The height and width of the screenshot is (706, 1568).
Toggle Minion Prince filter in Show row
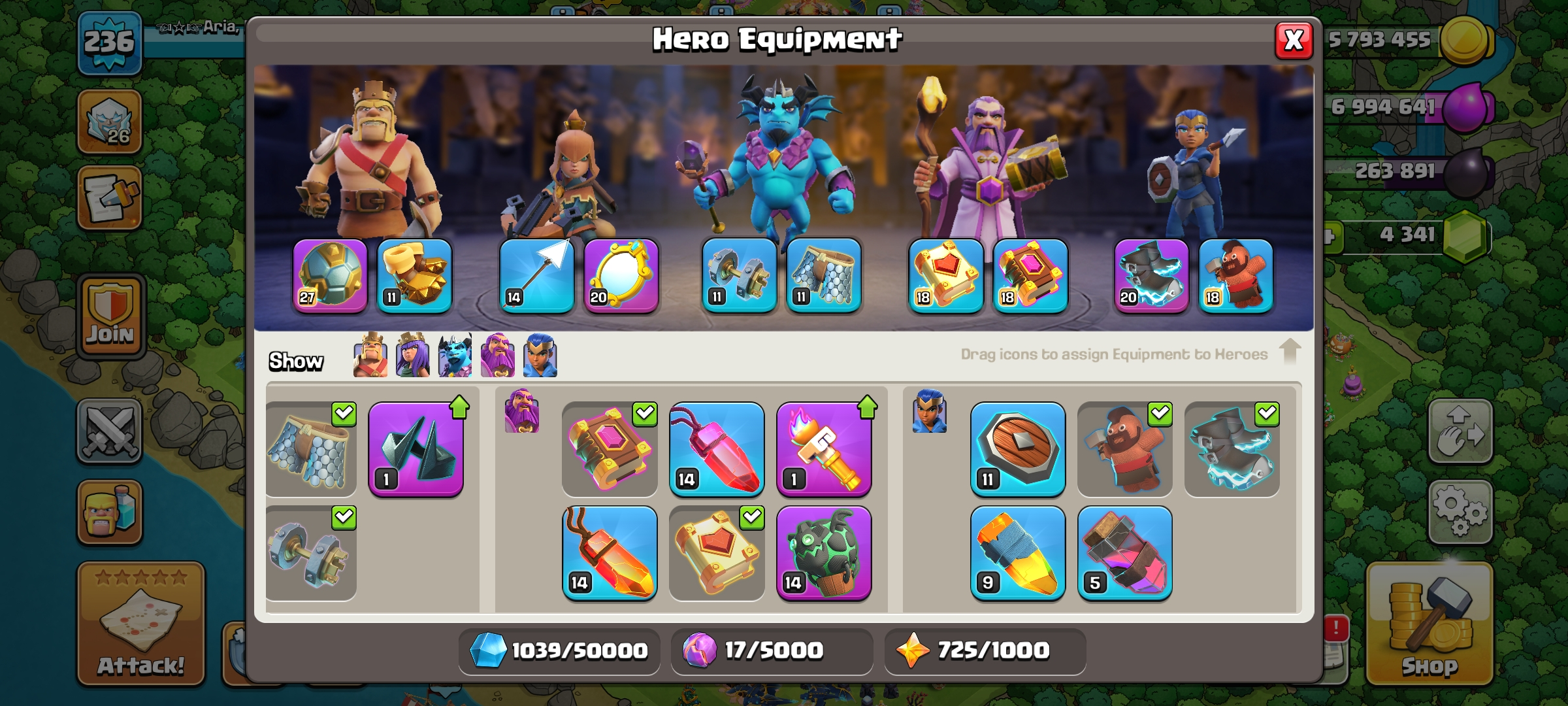click(455, 355)
